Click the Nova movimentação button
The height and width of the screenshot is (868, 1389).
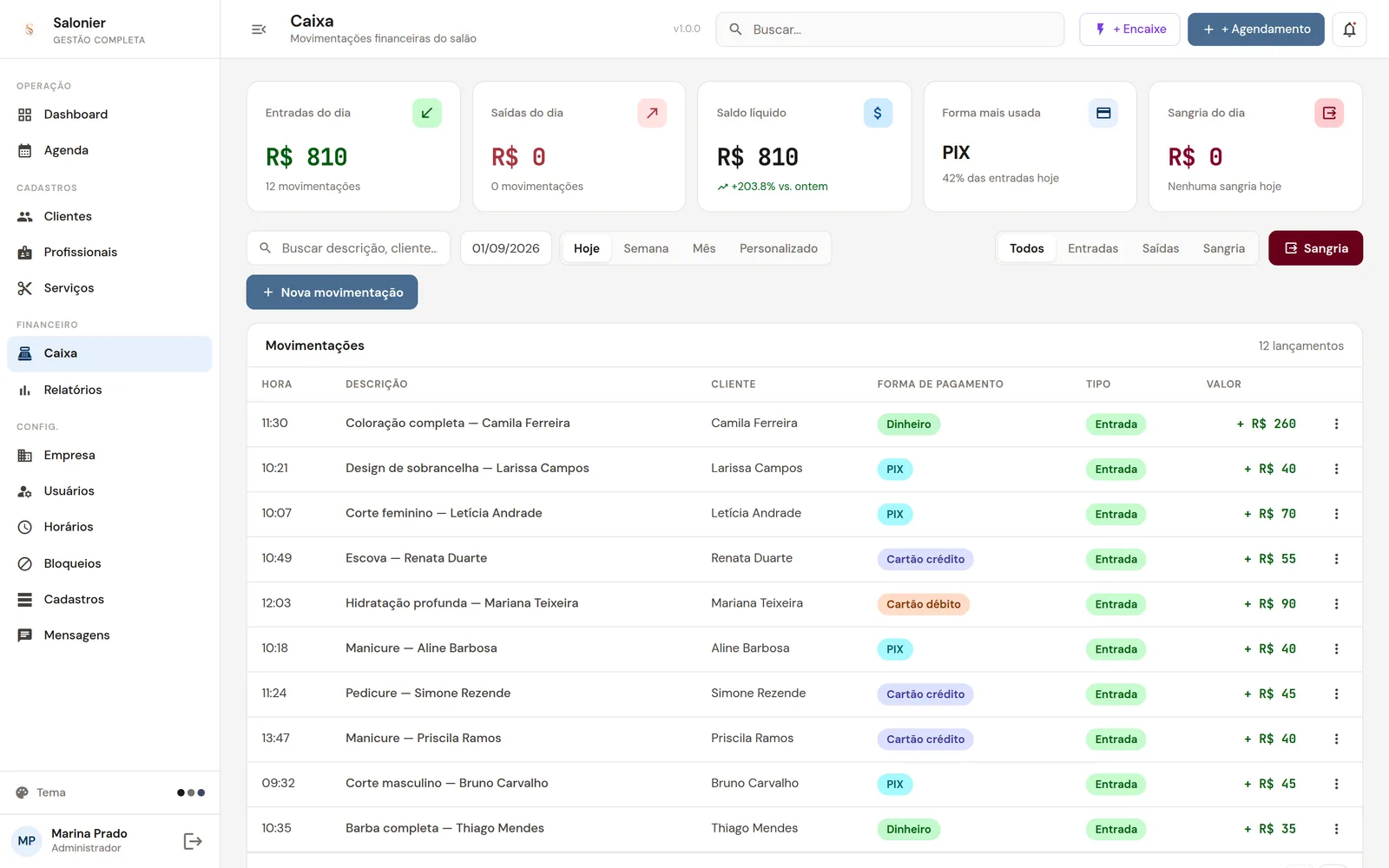coord(332,293)
